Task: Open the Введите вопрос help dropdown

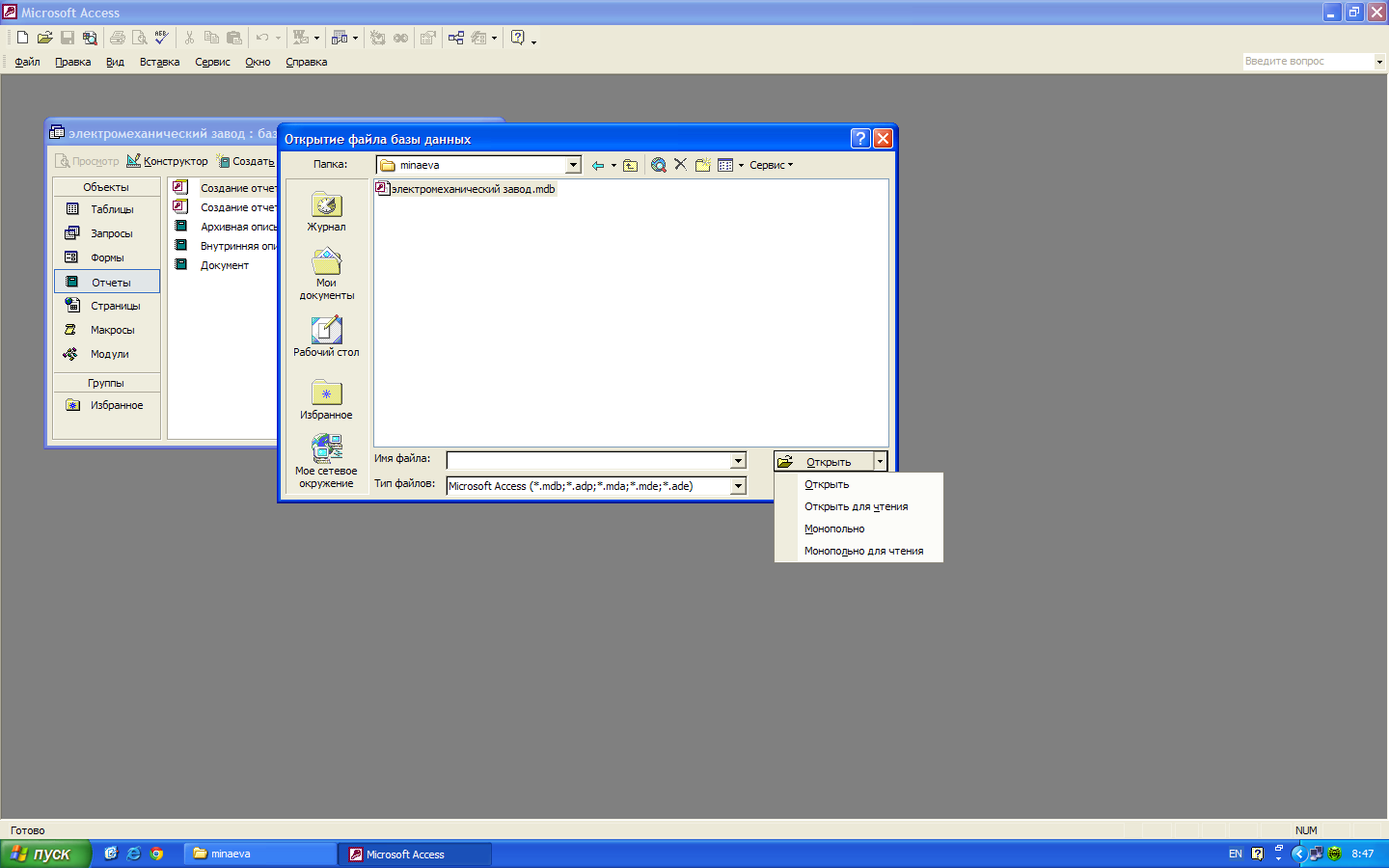Action: click(1379, 61)
